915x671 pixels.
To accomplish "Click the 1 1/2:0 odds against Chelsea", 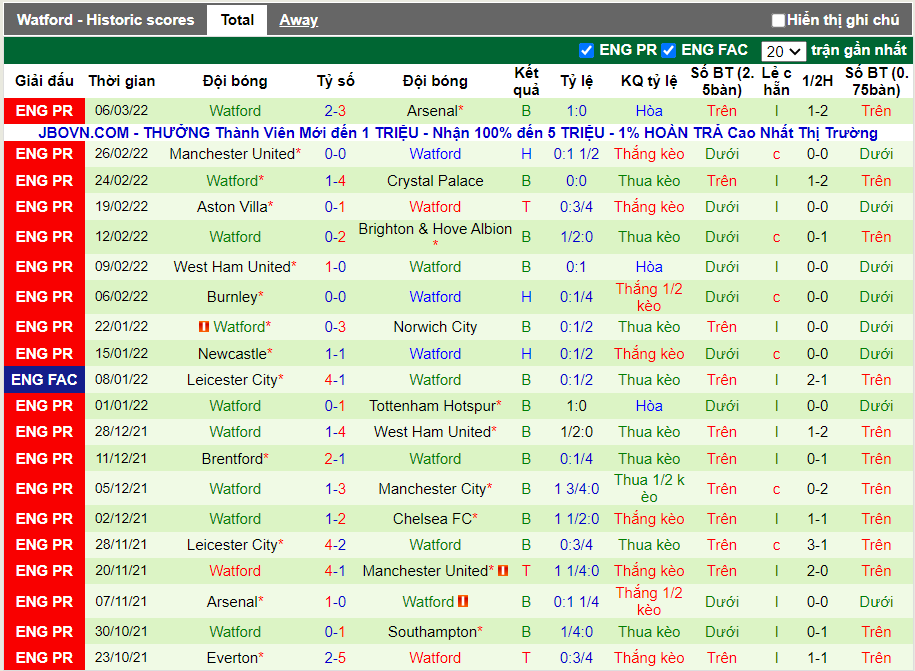I will [x=577, y=519].
